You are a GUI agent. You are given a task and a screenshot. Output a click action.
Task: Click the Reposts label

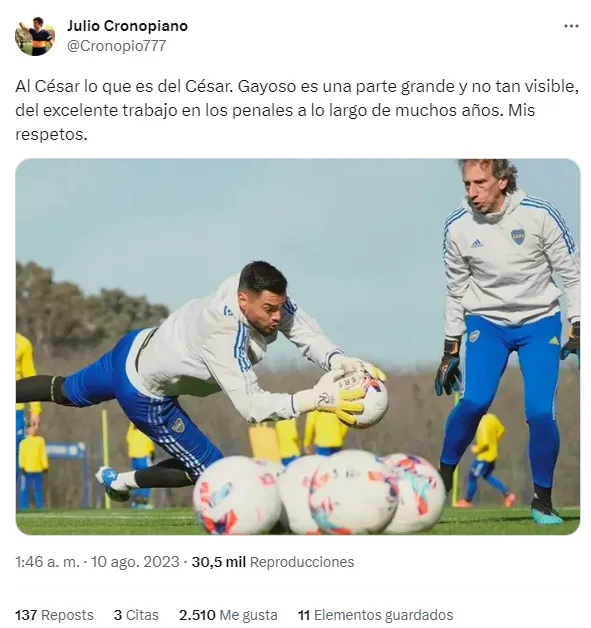pos(68,615)
